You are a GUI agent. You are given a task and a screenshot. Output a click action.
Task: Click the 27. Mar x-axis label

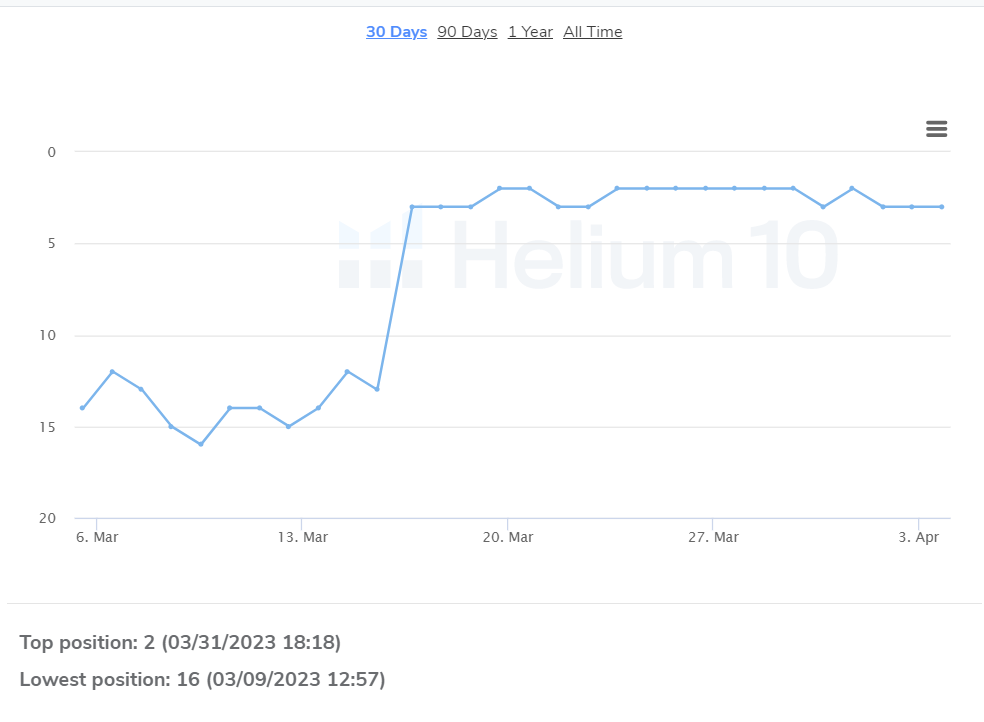[x=713, y=537]
